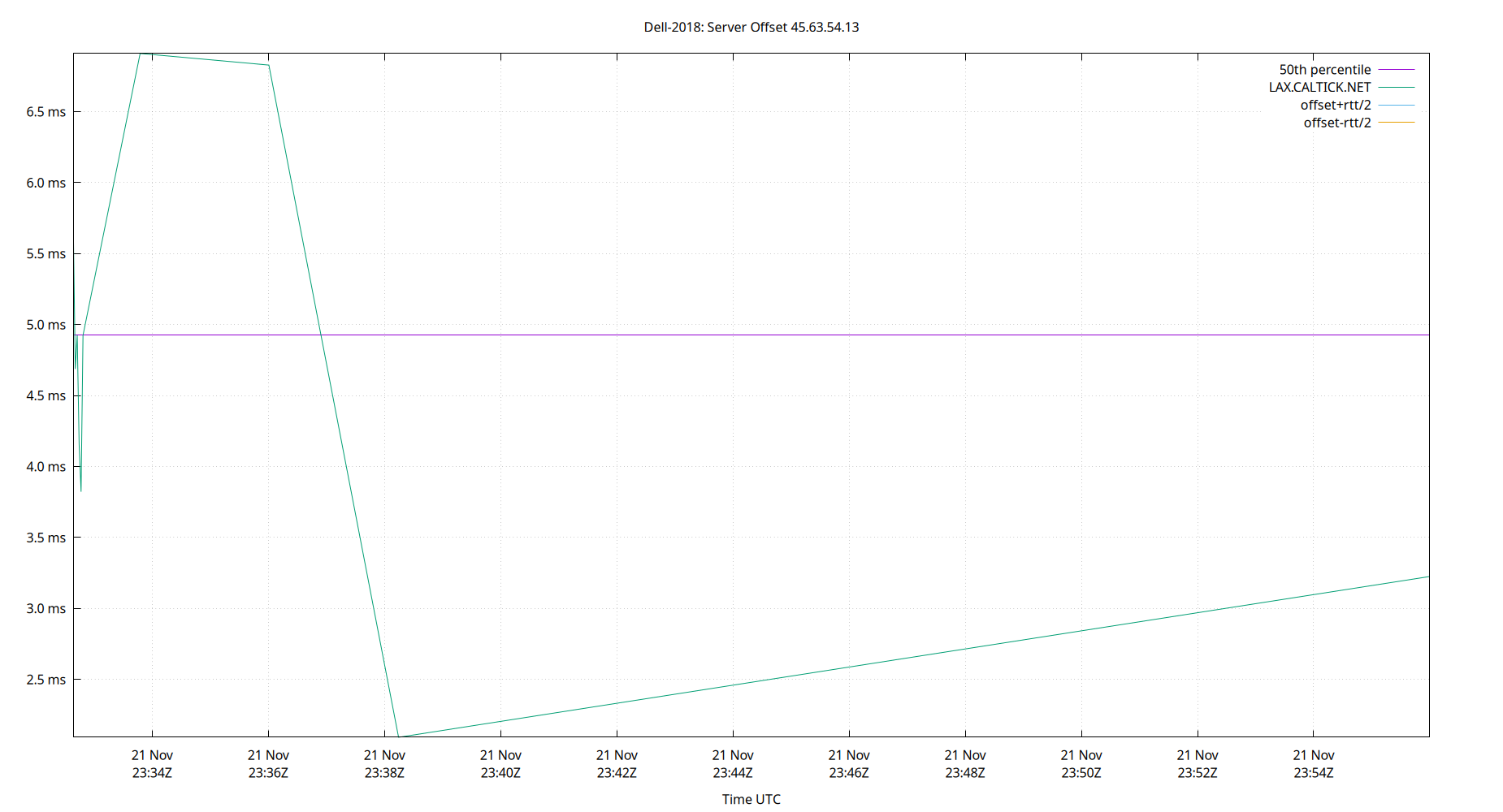Click the 23:40Z time tick label
This screenshot has height=812, width=1503.
[x=501, y=772]
